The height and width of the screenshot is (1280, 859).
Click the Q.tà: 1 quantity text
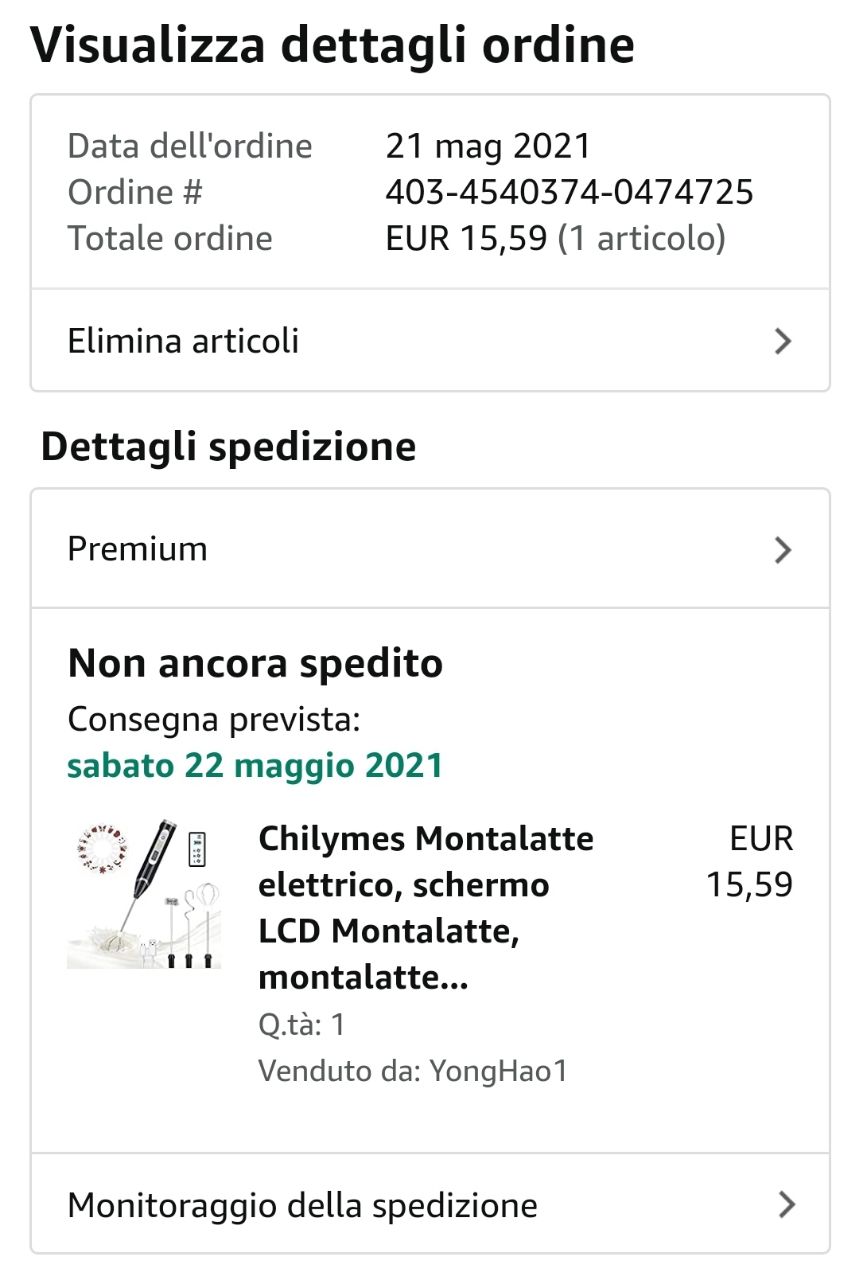tap(301, 1025)
